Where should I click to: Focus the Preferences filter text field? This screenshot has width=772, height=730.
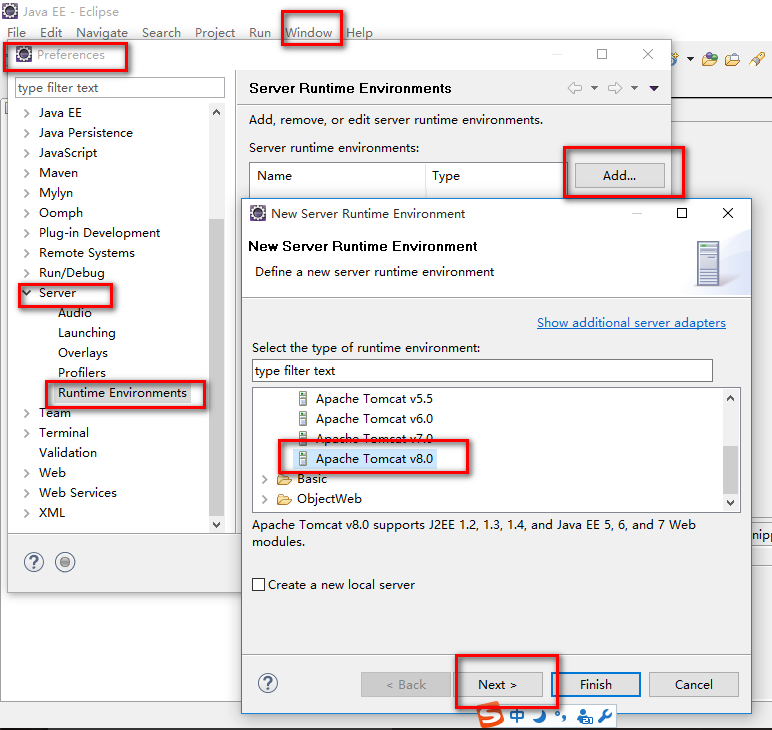120,88
